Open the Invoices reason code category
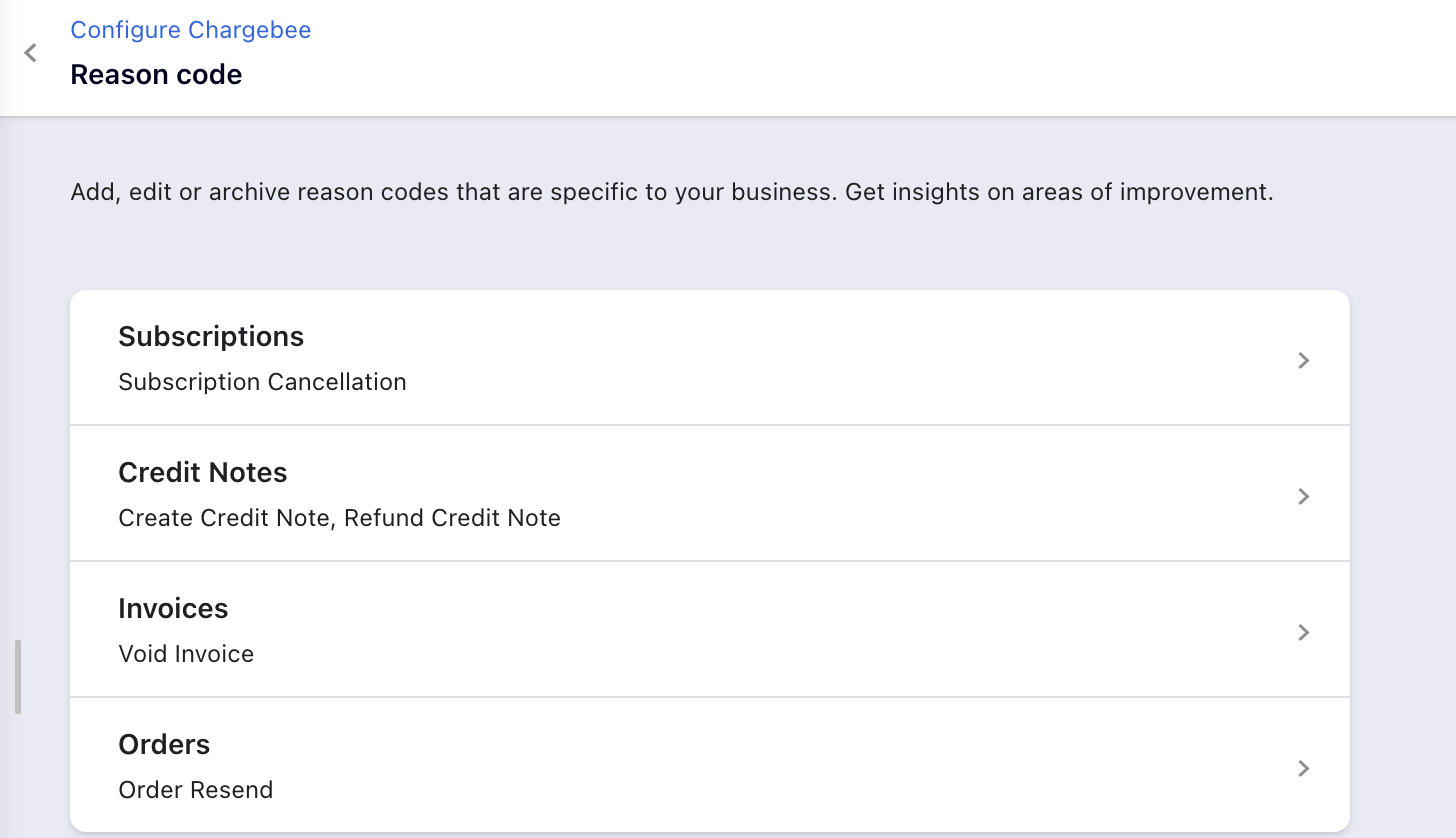The image size is (1456, 838). (710, 629)
